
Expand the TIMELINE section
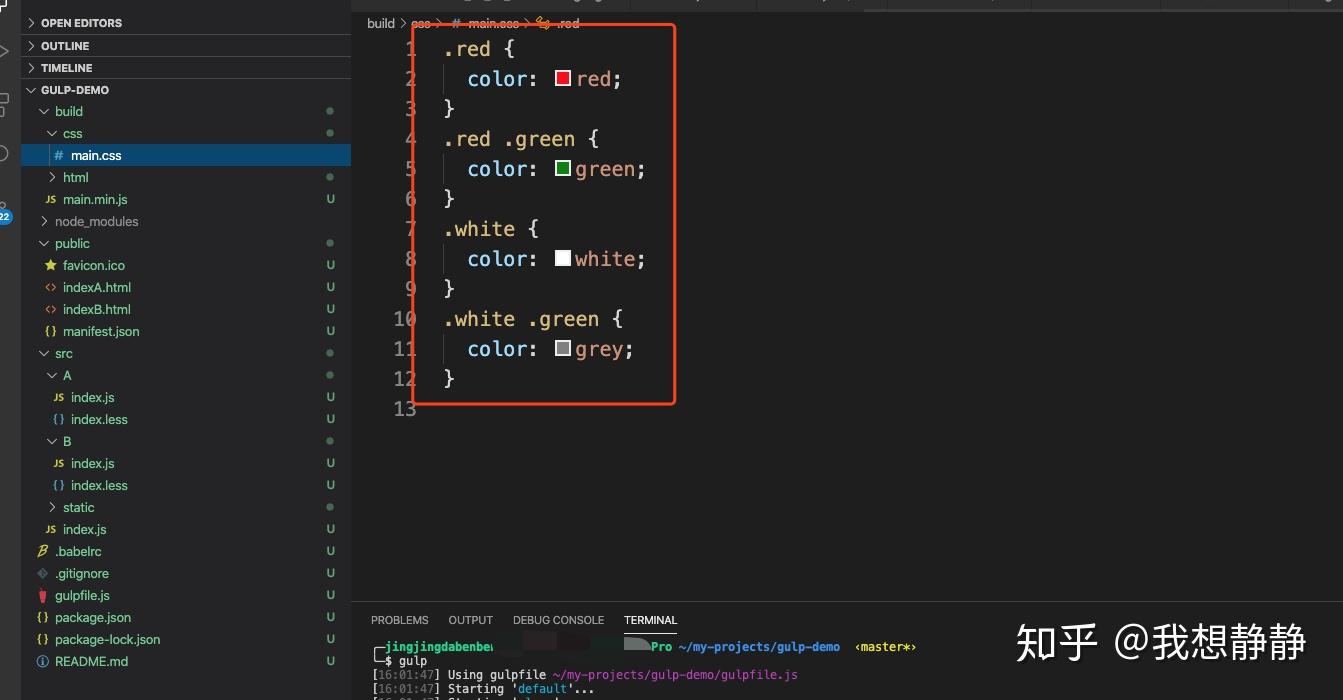tap(66, 67)
